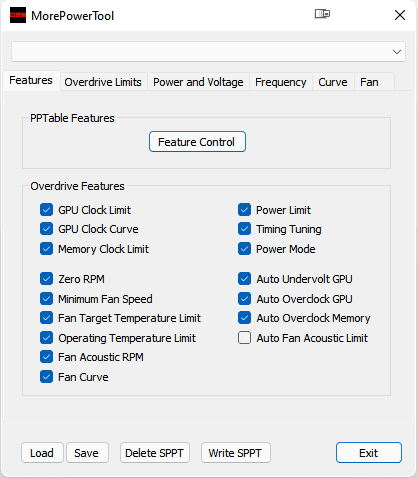Click the Load button

42,453
